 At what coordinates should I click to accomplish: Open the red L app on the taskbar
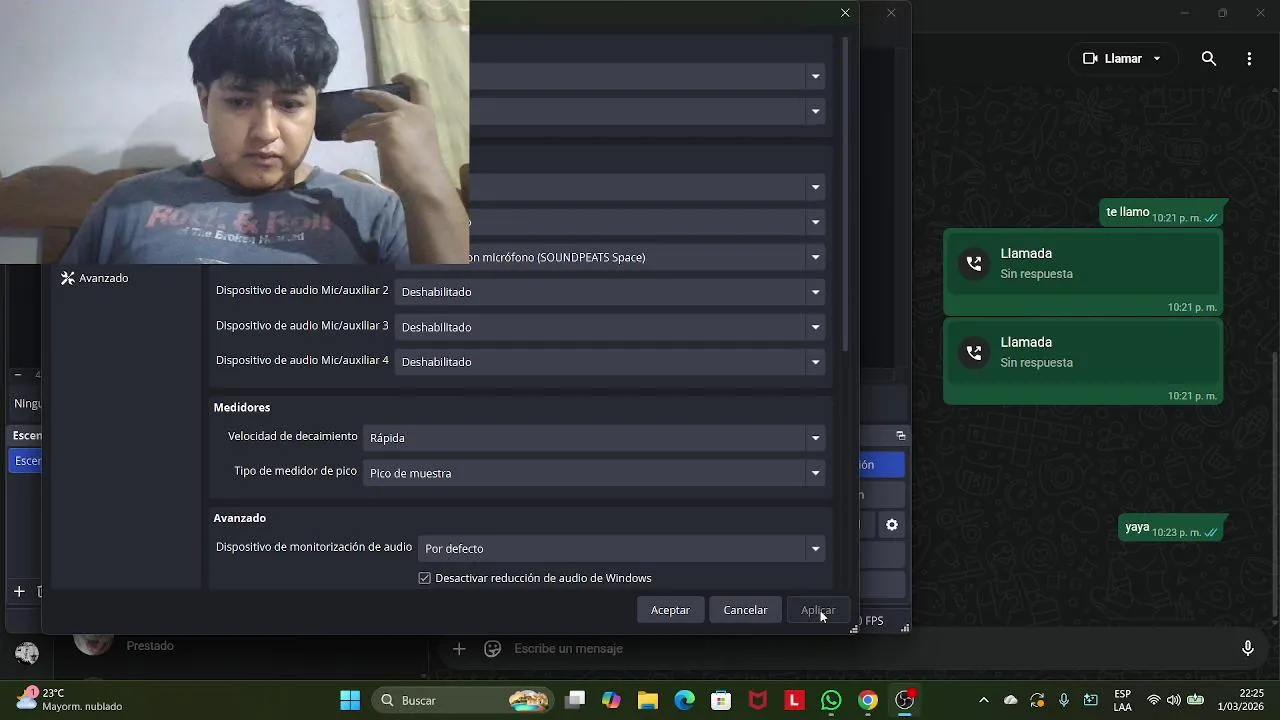point(795,700)
